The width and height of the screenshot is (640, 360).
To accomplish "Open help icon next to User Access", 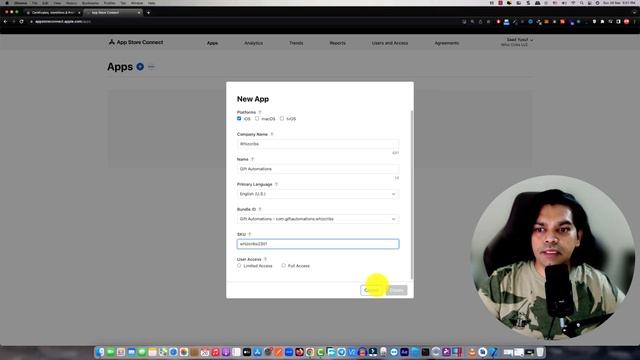I will point(265,259).
